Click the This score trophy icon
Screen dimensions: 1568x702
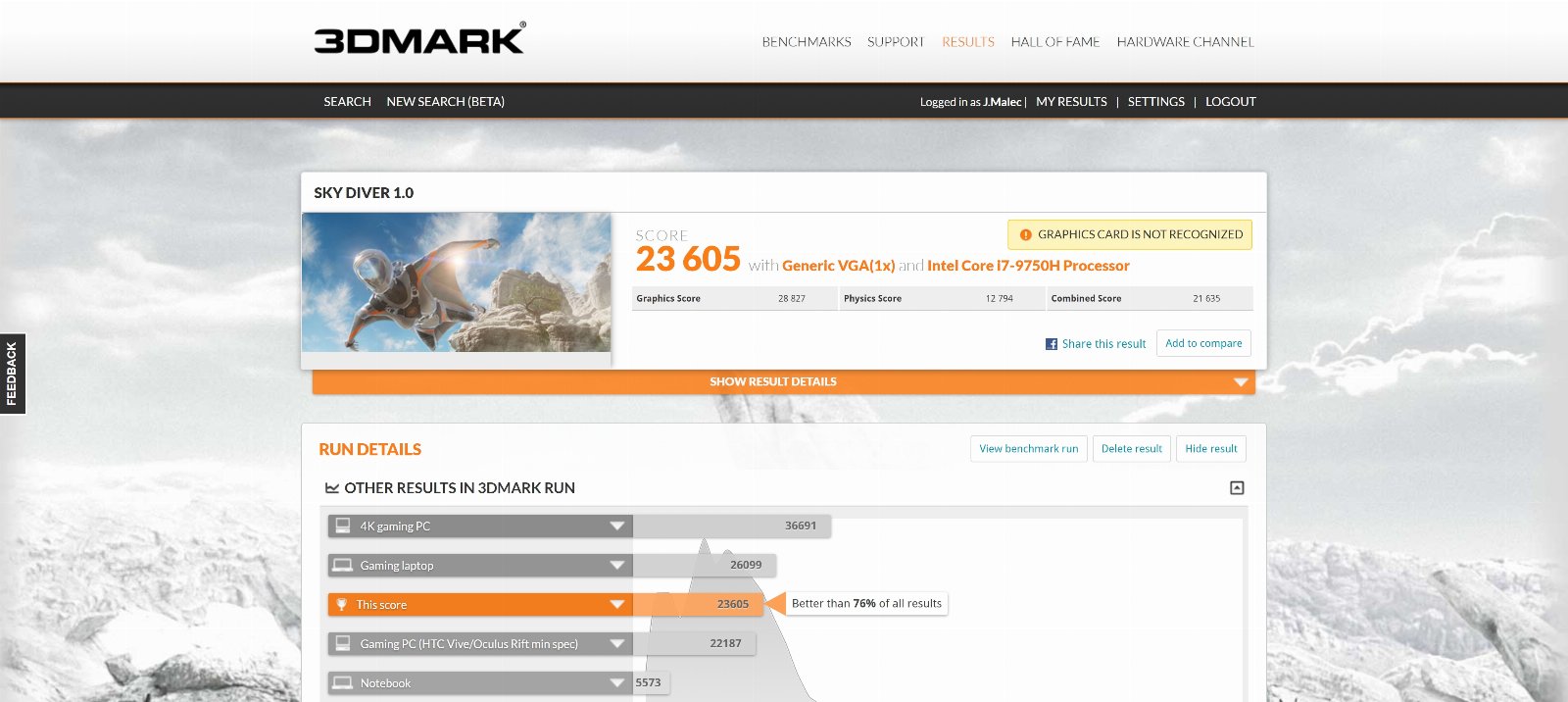tap(342, 604)
